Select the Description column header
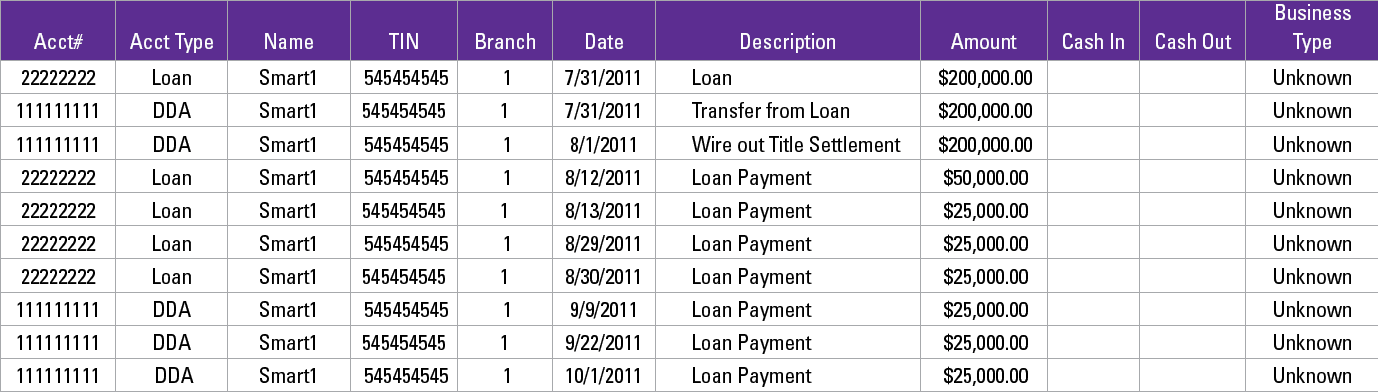This screenshot has height=392, width=1378. click(788, 42)
